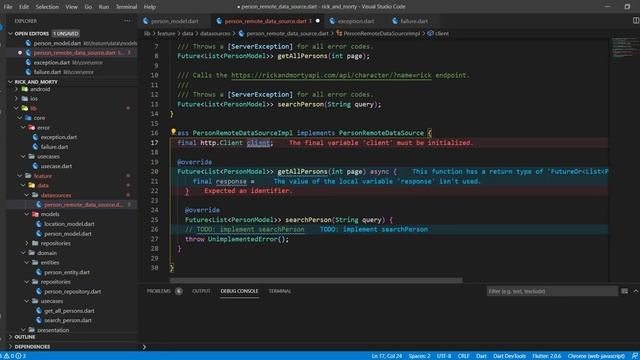Open the File menu

point(8,7)
